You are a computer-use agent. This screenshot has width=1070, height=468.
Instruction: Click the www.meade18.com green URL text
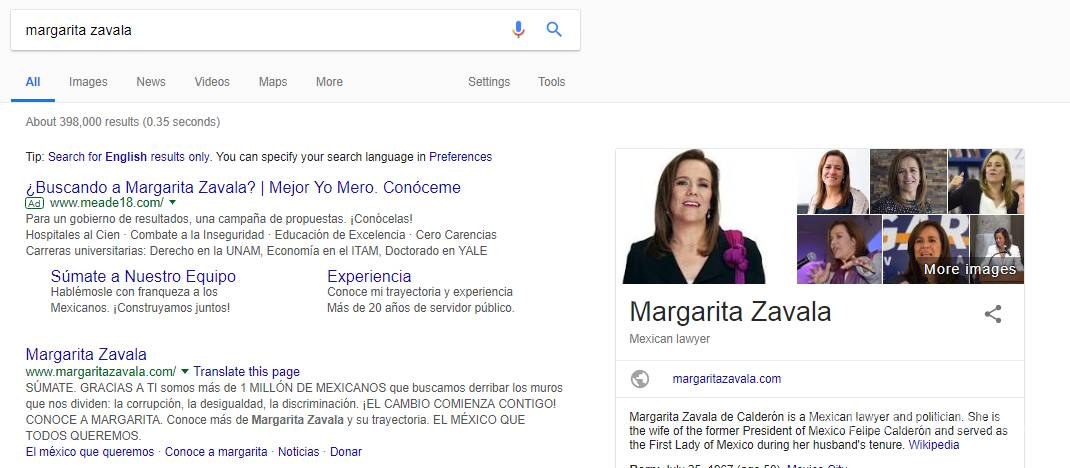(x=106, y=203)
